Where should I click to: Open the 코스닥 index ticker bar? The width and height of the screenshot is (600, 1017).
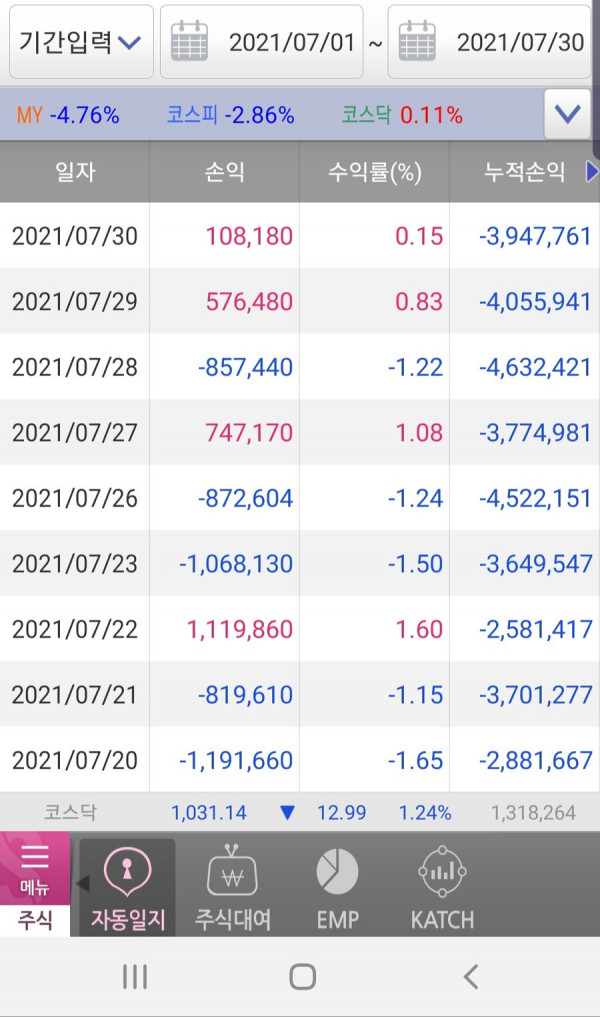[x=300, y=812]
